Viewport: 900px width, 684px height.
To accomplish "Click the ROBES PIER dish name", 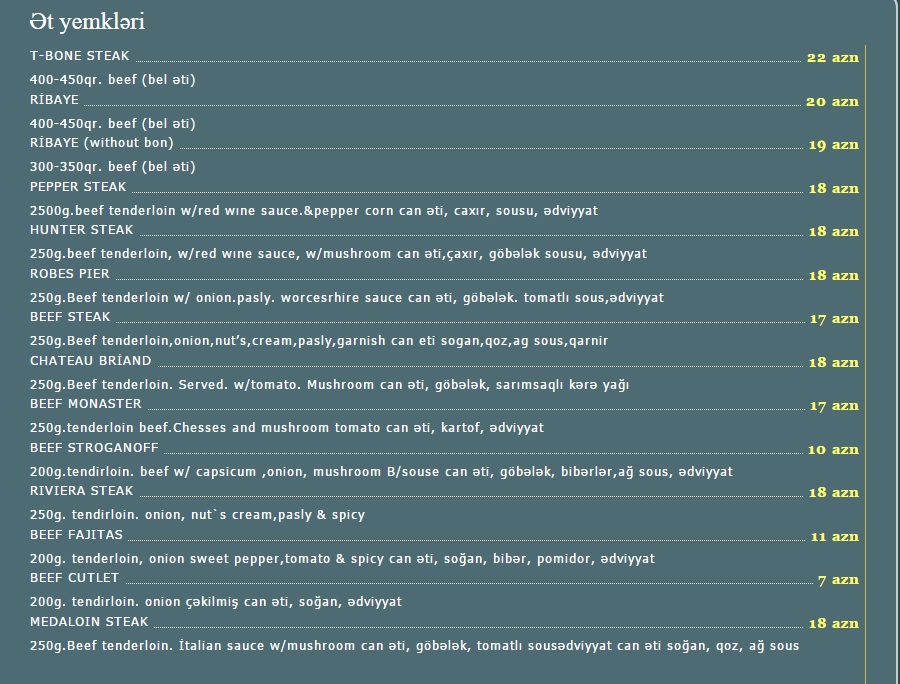I will (69, 274).
